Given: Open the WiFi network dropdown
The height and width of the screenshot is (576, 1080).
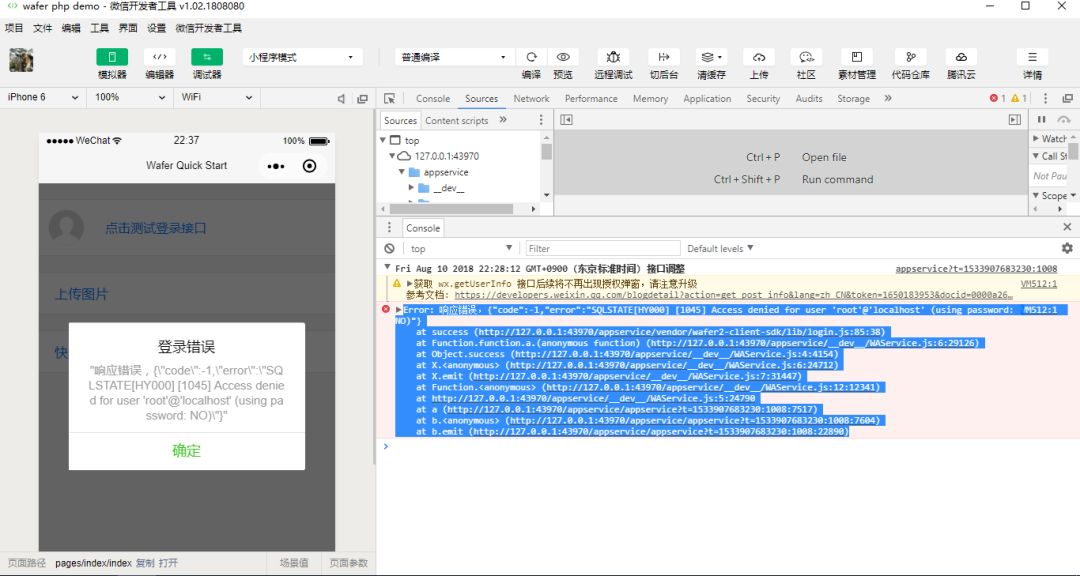Looking at the screenshot, I should [217, 97].
